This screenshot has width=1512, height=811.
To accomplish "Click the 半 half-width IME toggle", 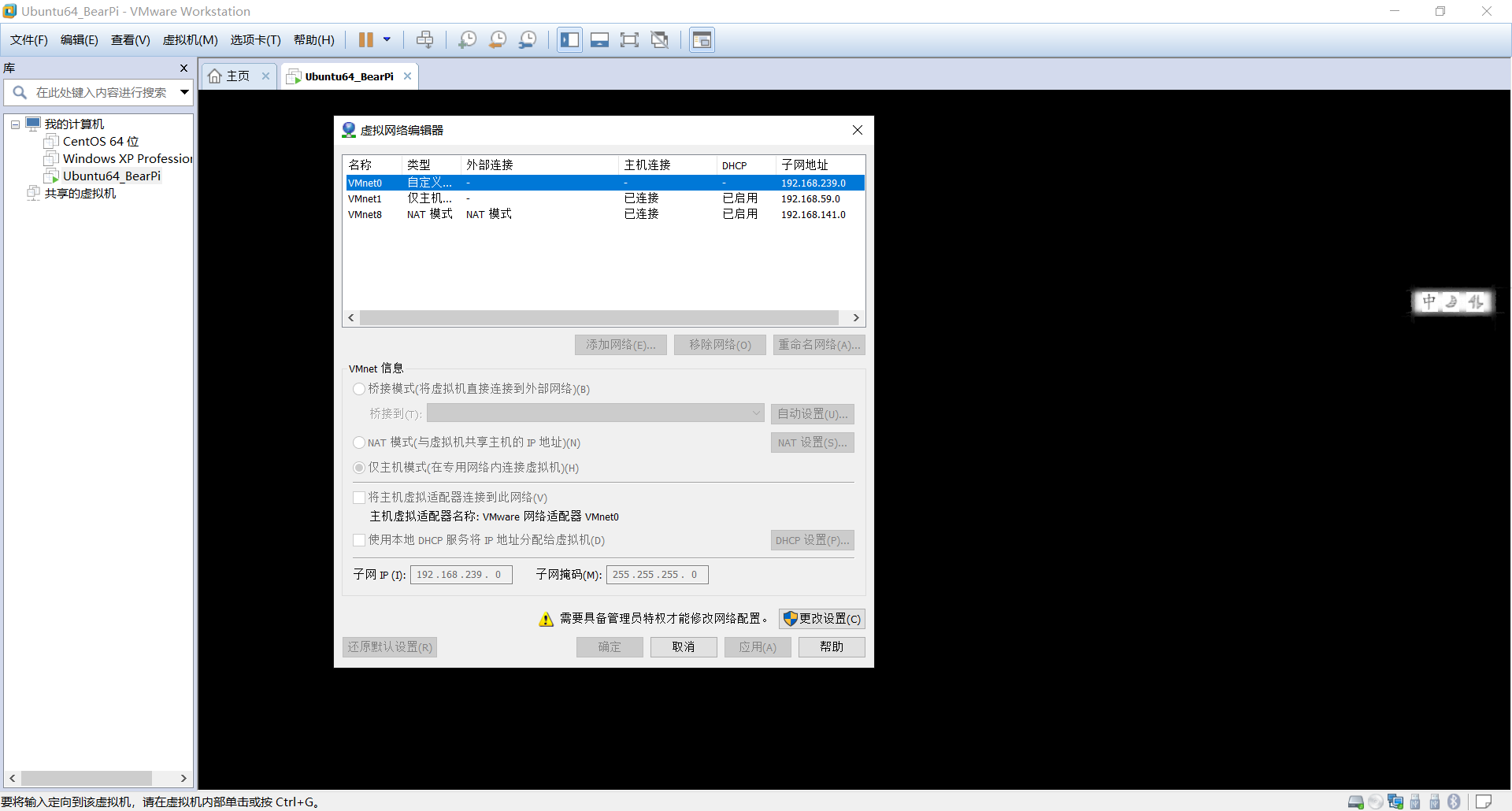I will point(1476,302).
